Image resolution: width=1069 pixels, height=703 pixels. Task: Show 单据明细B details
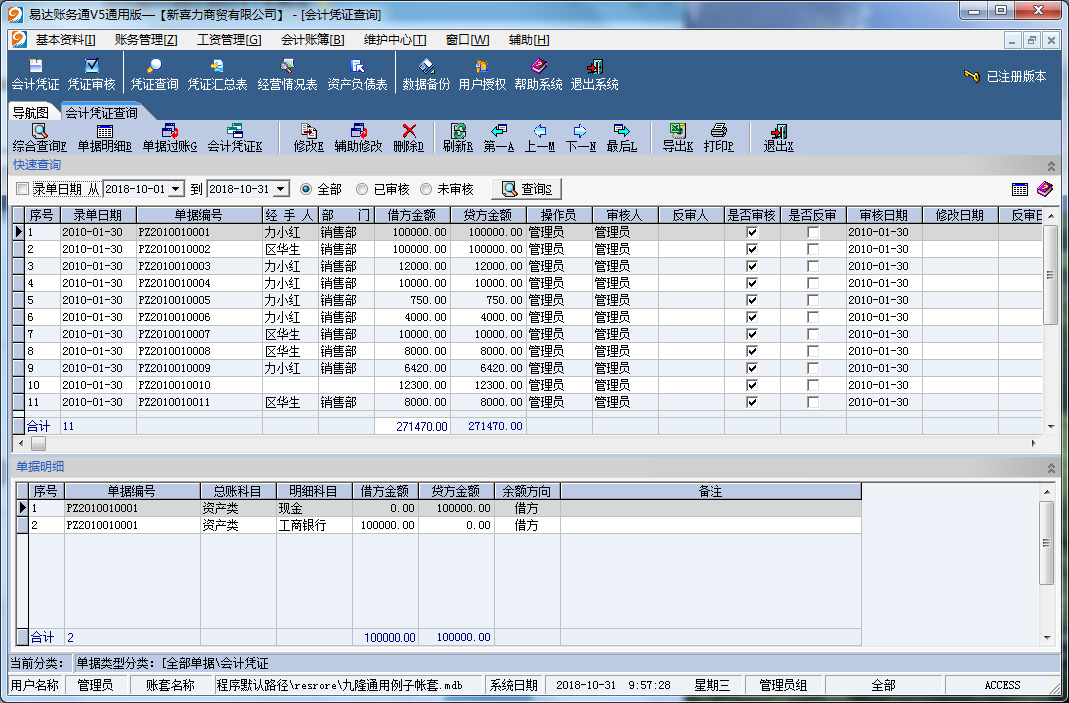[105, 138]
